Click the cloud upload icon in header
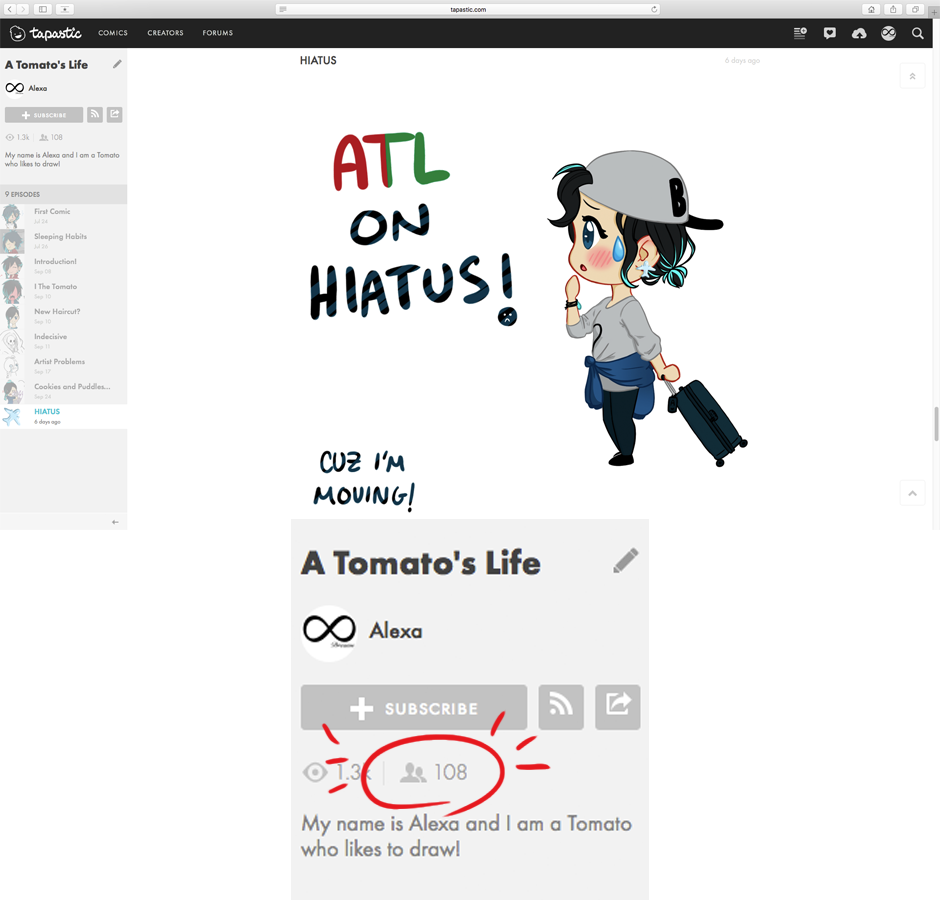This screenshot has height=900, width=940. (x=859, y=33)
